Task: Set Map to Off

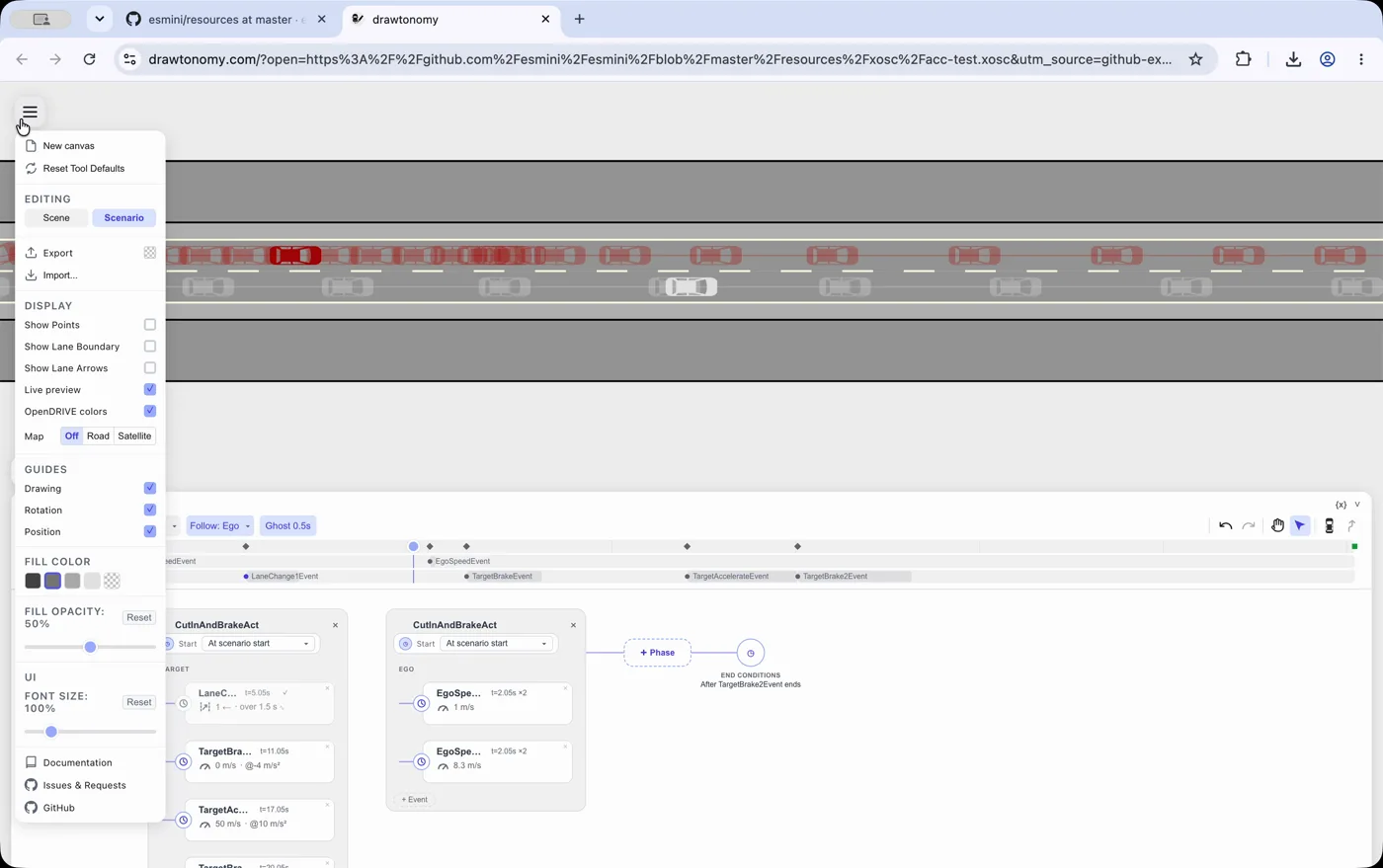Action: coord(71,436)
